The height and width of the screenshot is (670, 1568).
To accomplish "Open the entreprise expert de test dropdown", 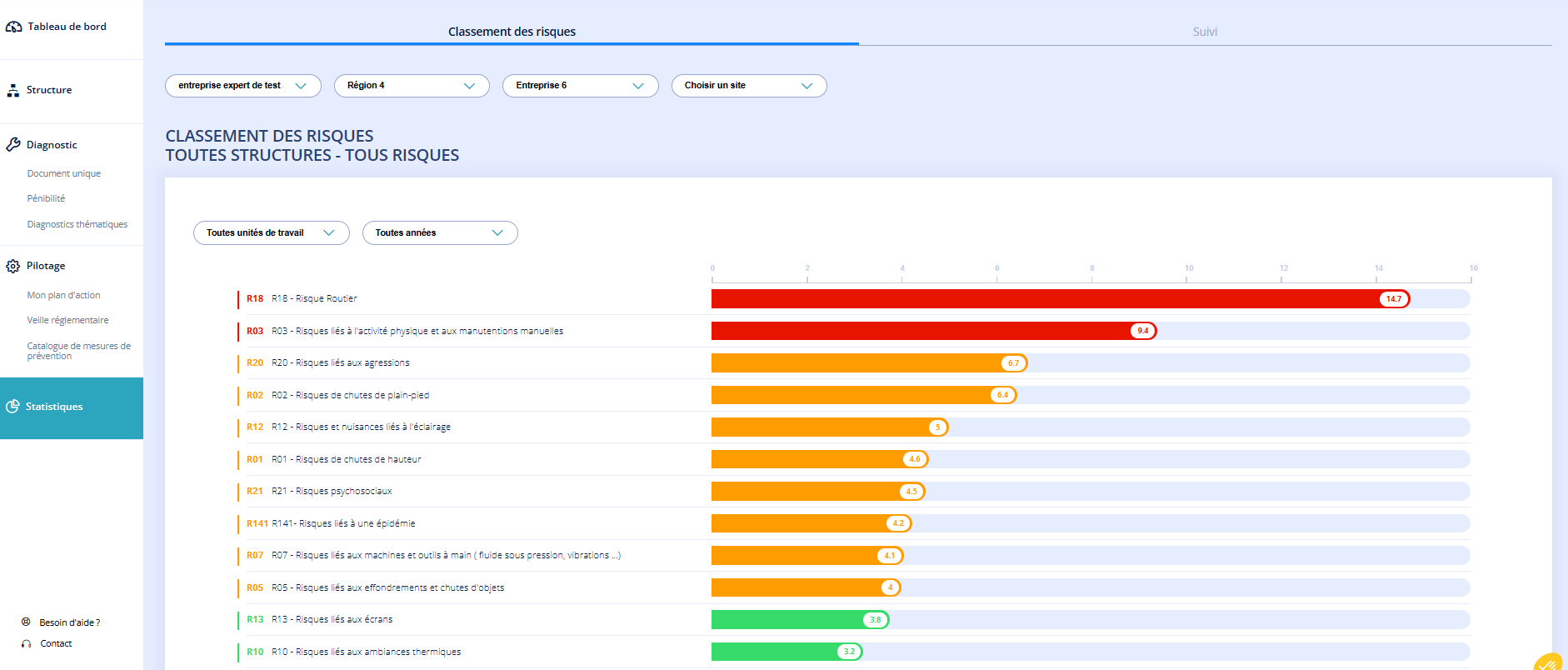I will point(243,86).
